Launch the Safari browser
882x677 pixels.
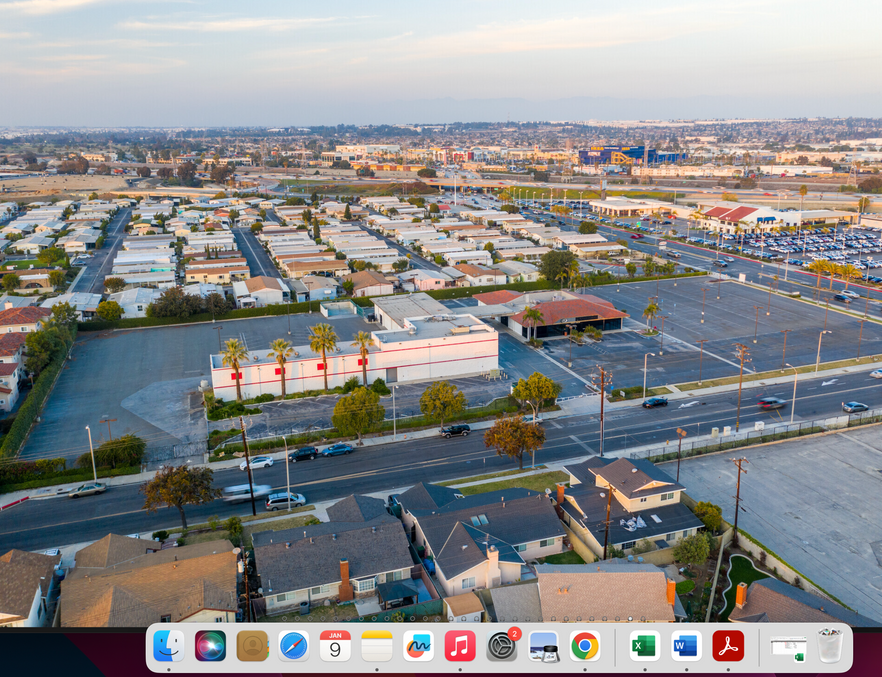(293, 646)
